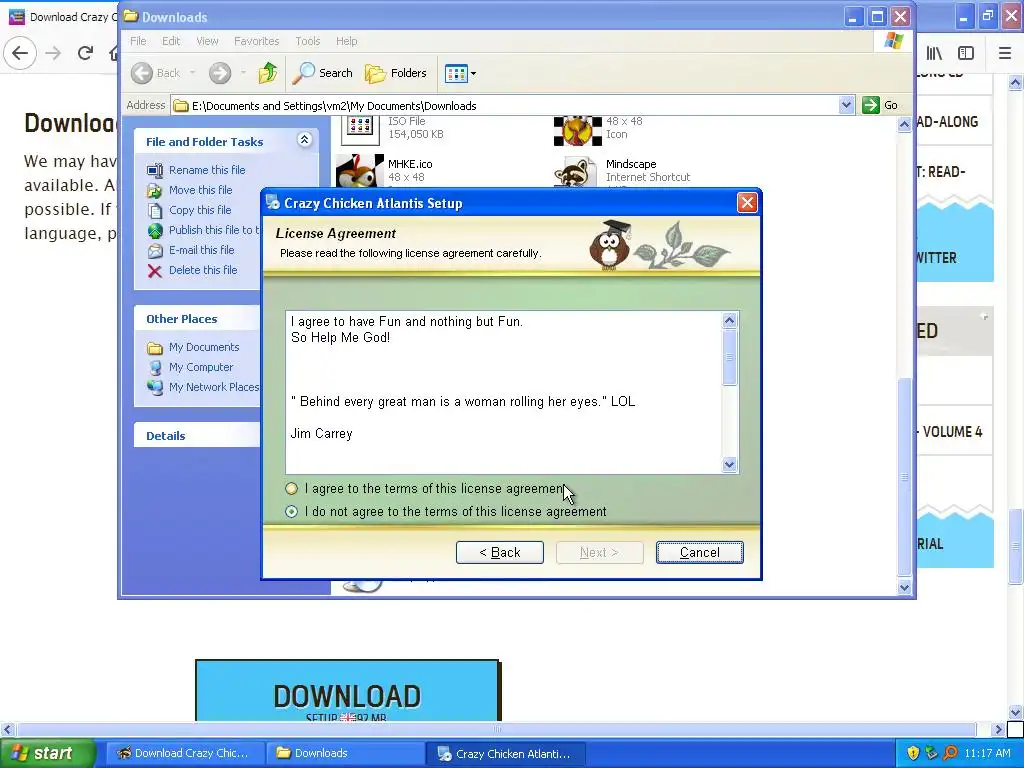Click license text scroll up arrow

pos(729,320)
